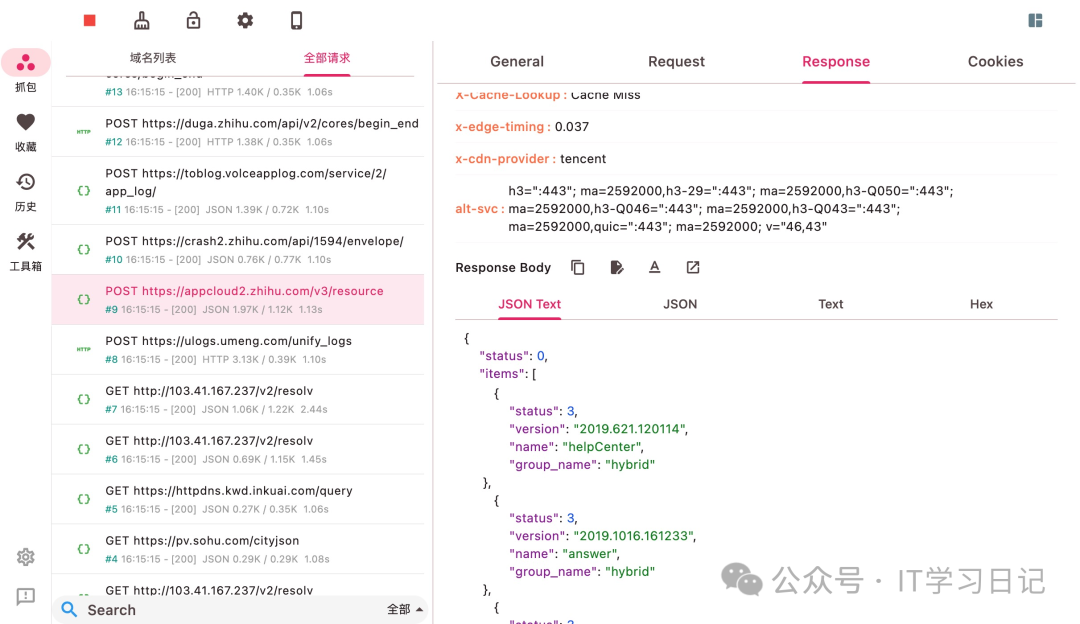Viewport: 1080px width, 624px height.
Task: Select the JSON Text body view tab
Action: coord(530,304)
